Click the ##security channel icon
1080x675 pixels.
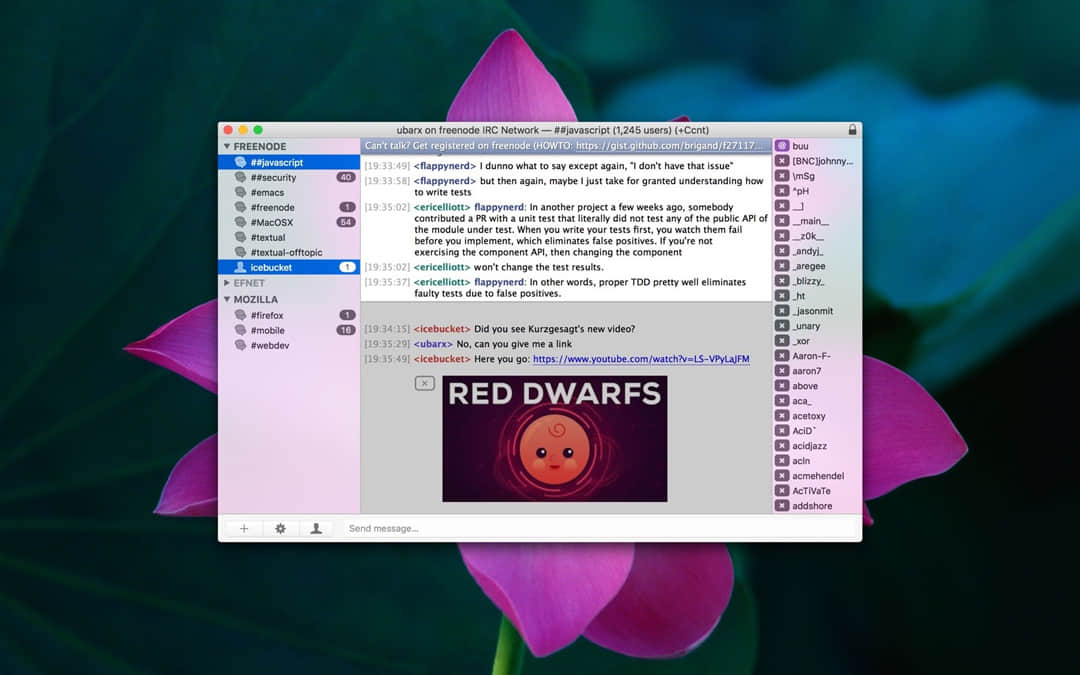click(x=240, y=177)
